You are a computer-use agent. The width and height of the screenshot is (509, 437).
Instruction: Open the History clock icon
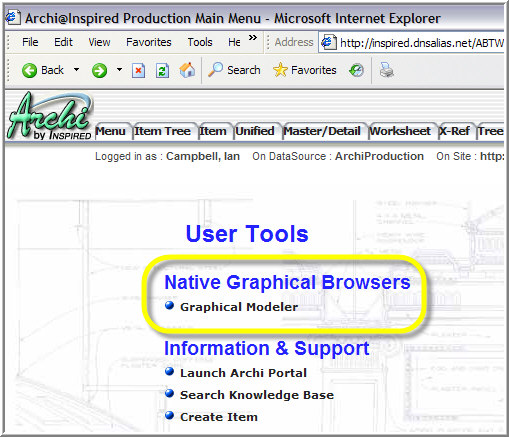356,70
